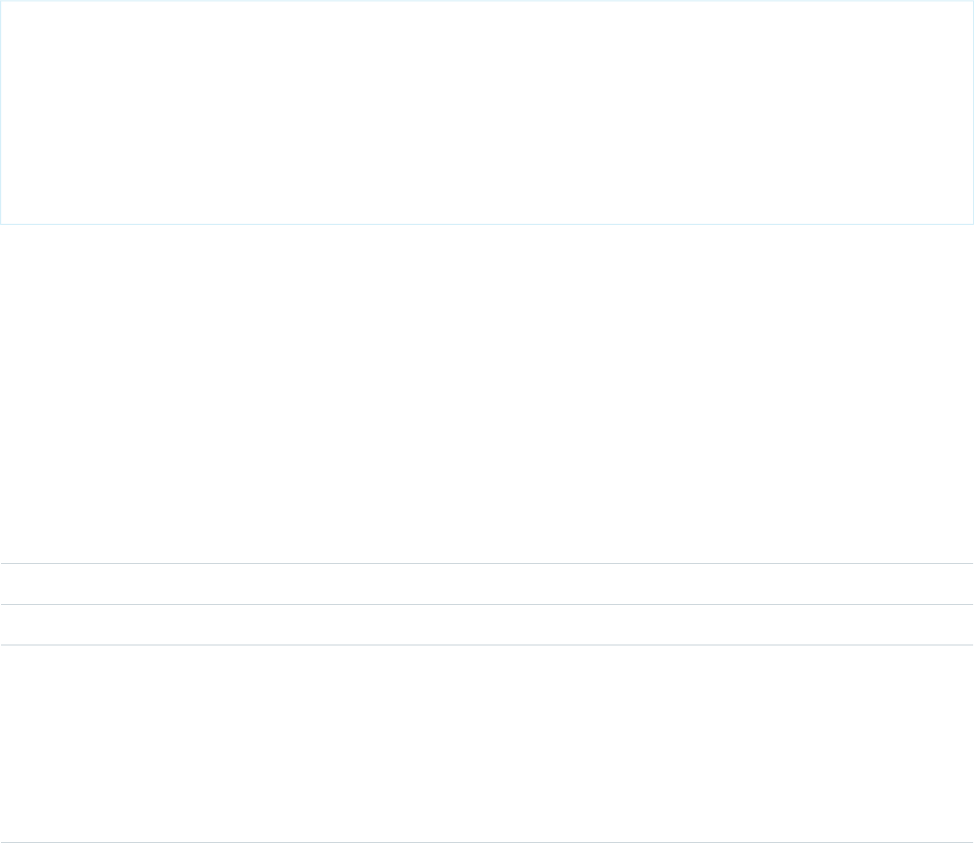Viewport: 974px width, 843px height.
Task: Click inside the empty bordered box
Action: (x=486, y=112)
